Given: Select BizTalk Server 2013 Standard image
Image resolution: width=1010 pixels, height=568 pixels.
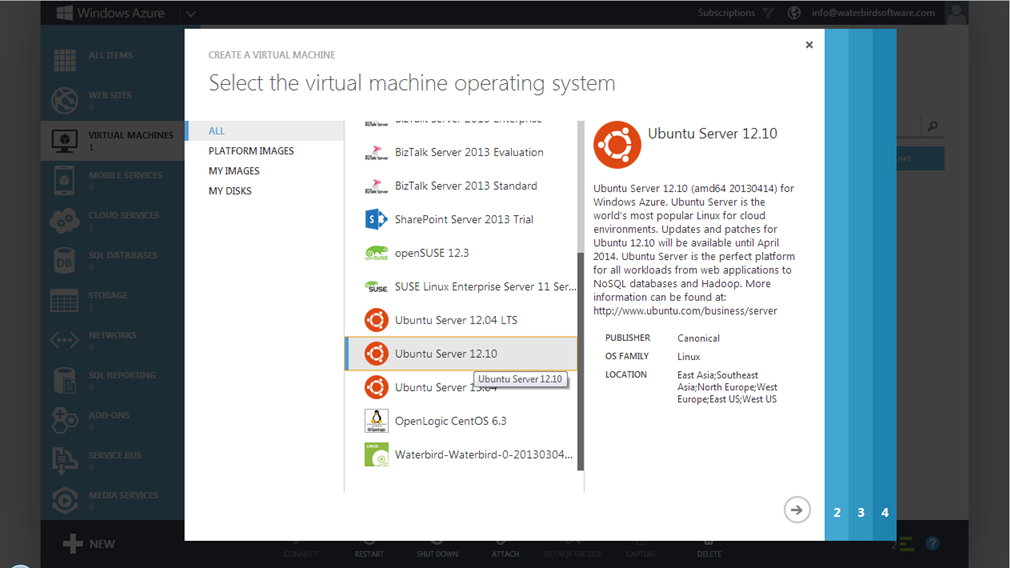Looking at the screenshot, I should click(x=461, y=185).
